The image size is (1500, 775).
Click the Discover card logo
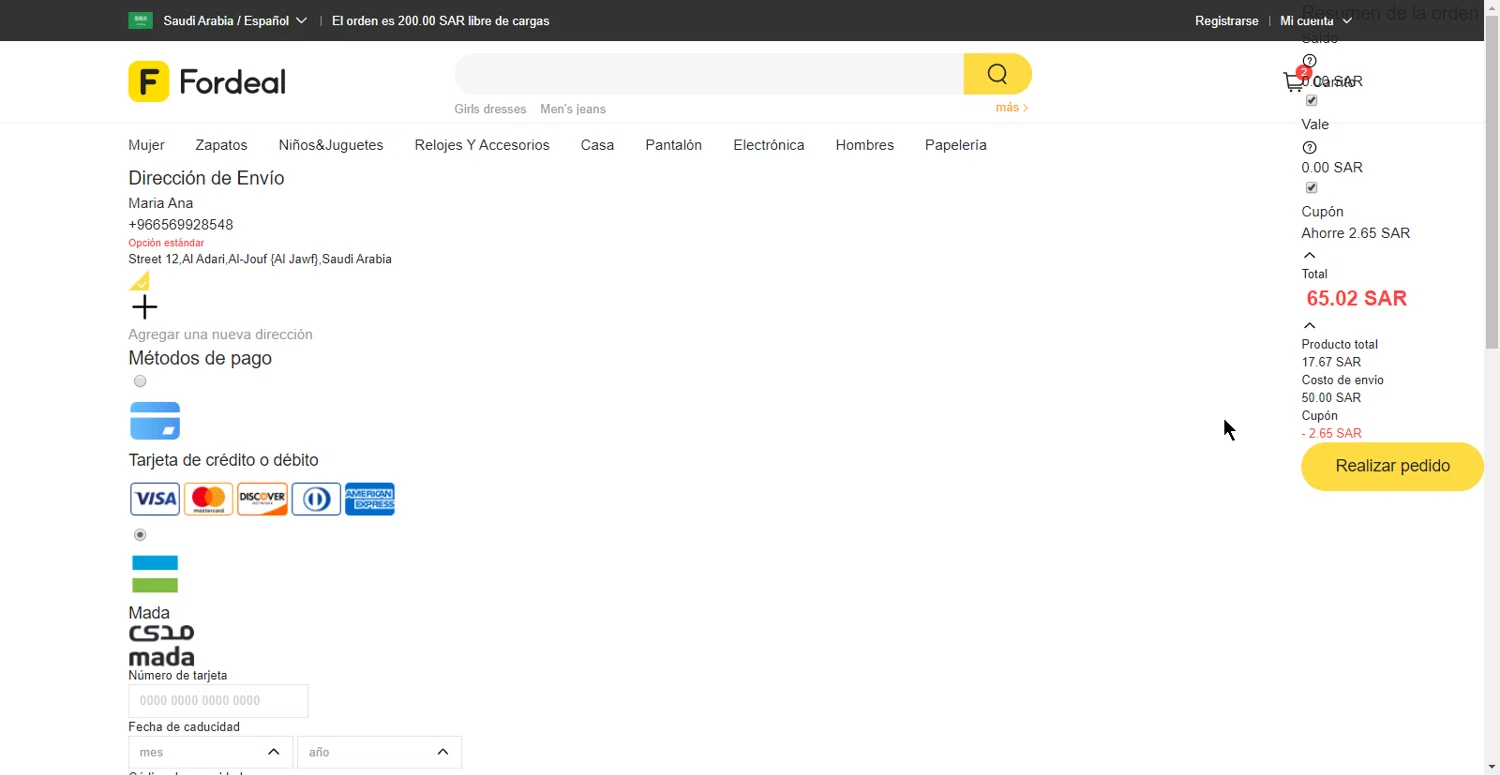coord(263,499)
